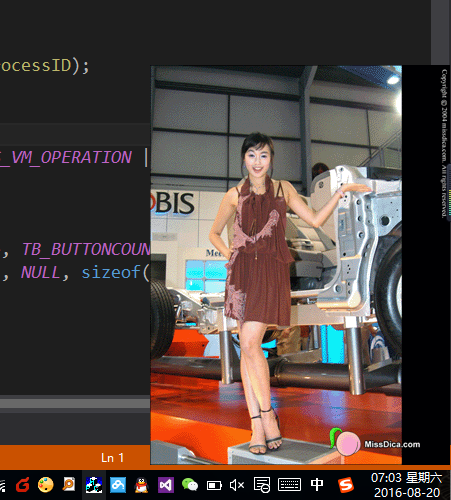Open the red G app in taskbar

pyautogui.click(x=23, y=485)
